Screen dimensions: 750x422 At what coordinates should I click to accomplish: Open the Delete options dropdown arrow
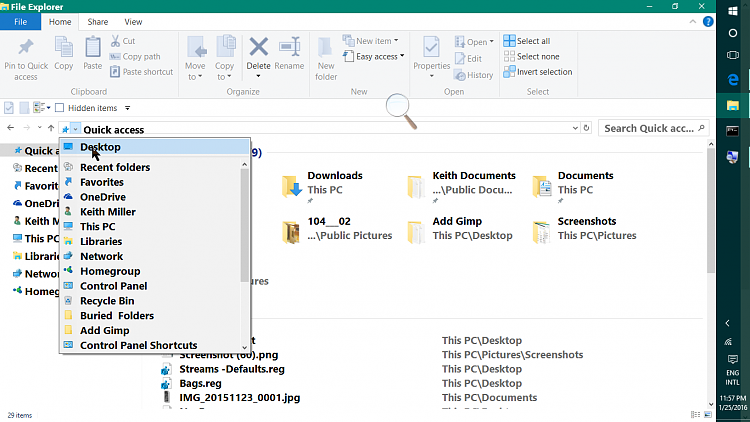[x=258, y=77]
